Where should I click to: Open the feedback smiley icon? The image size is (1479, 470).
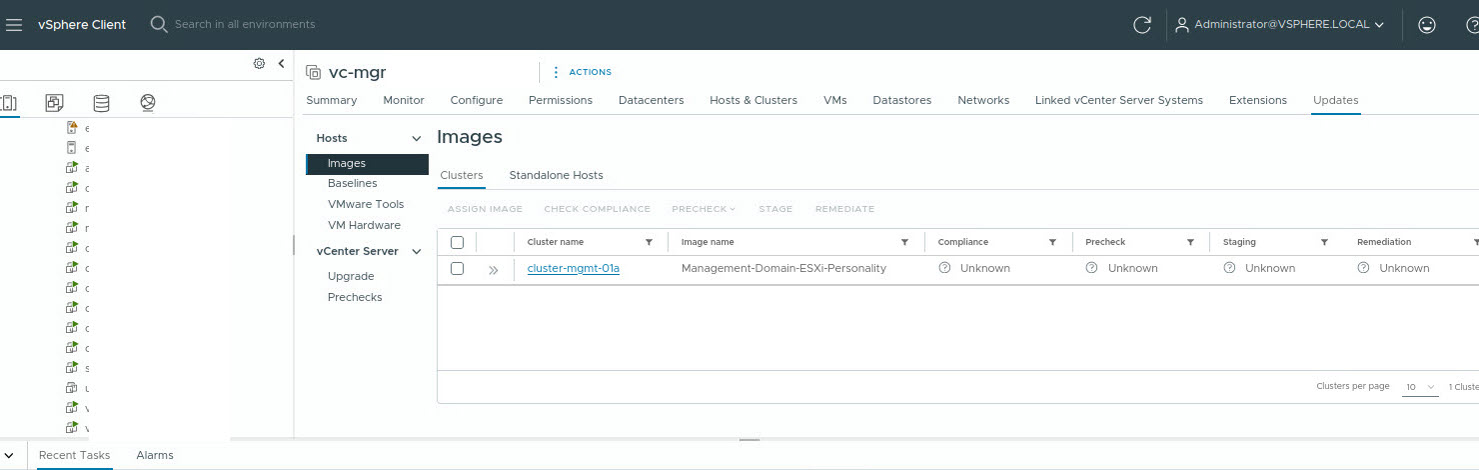point(1427,25)
